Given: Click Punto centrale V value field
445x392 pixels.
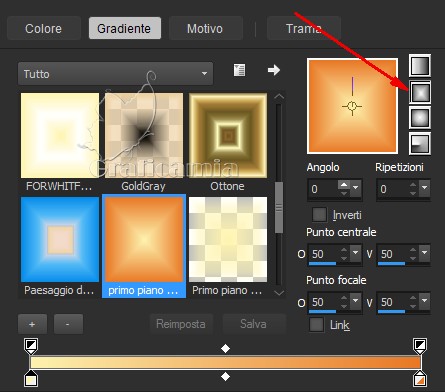Looking at the screenshot, I should (x=393, y=254).
